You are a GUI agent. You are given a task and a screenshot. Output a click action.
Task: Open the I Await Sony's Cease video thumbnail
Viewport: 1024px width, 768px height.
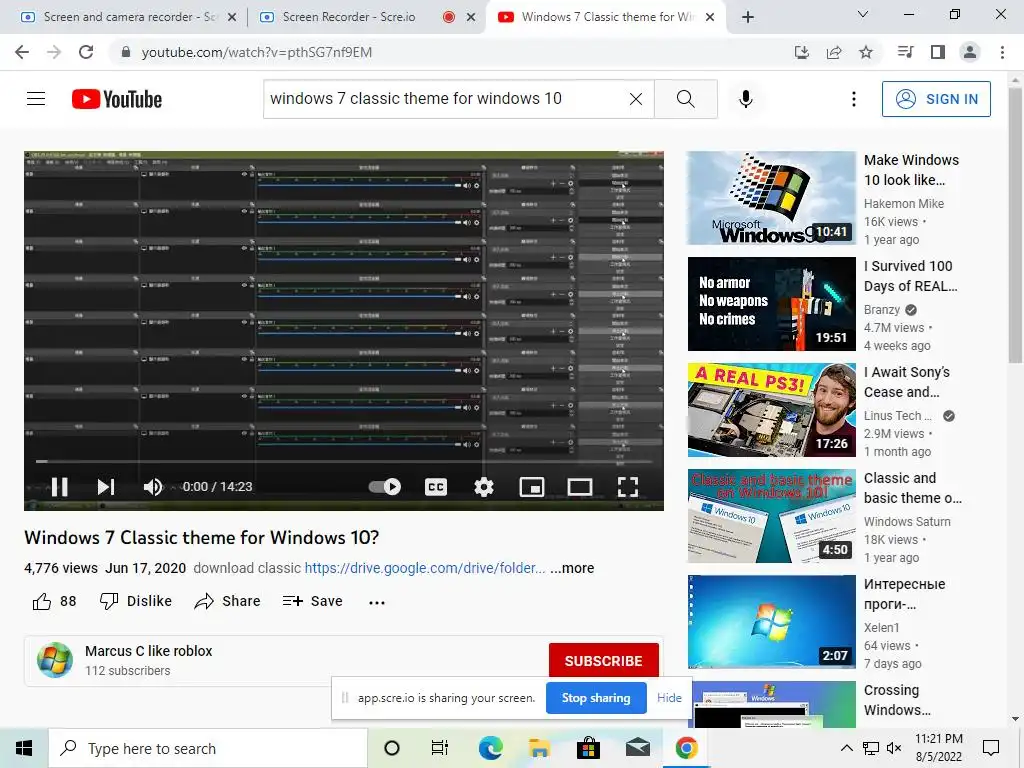pos(771,410)
